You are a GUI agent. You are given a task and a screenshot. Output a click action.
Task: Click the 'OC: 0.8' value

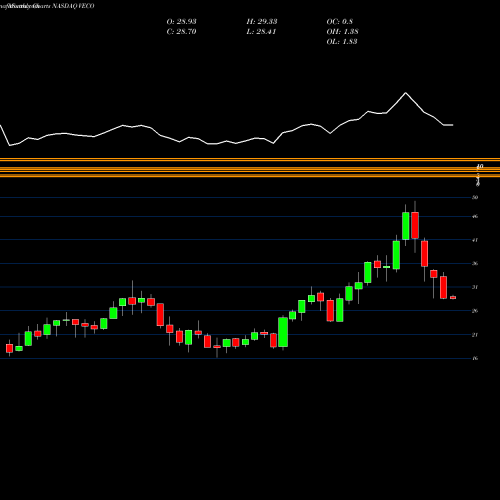(x=340, y=21)
